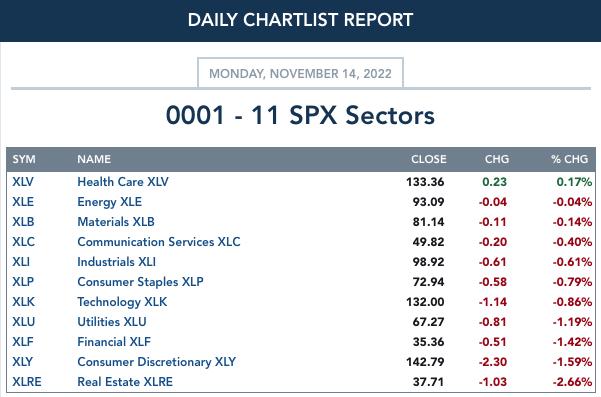Open Industrials XLI name link
Viewport: 601px width, 397px height.
pos(117,262)
